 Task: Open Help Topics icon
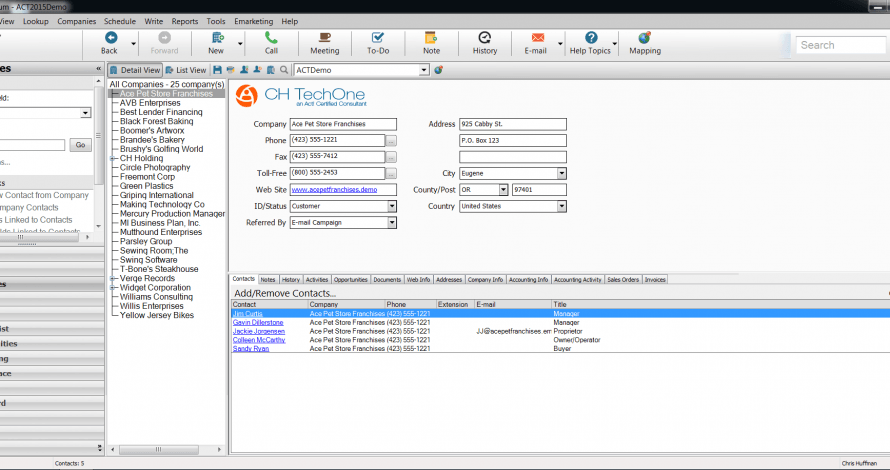tap(591, 37)
